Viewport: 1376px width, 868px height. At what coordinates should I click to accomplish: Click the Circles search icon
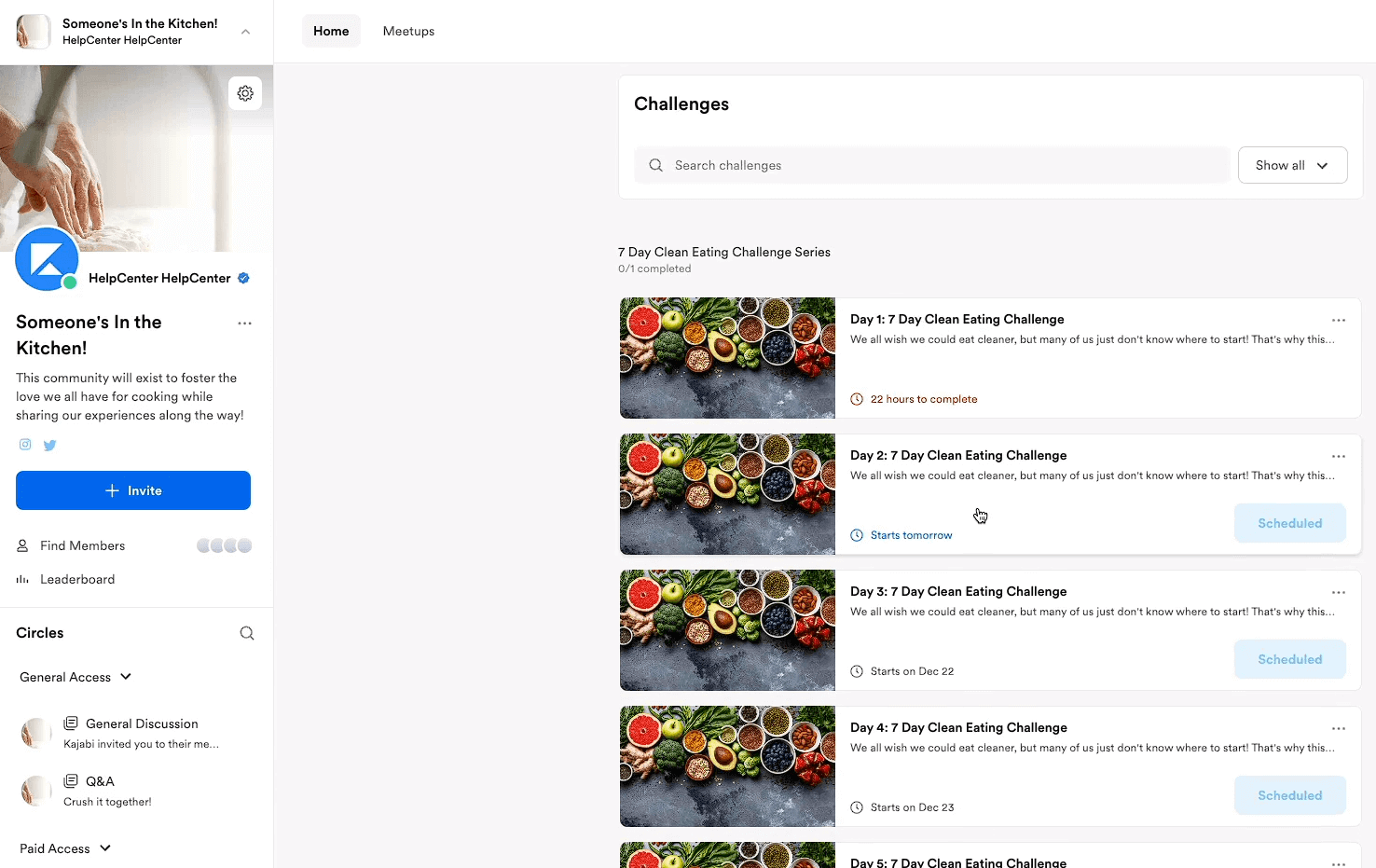coord(246,633)
